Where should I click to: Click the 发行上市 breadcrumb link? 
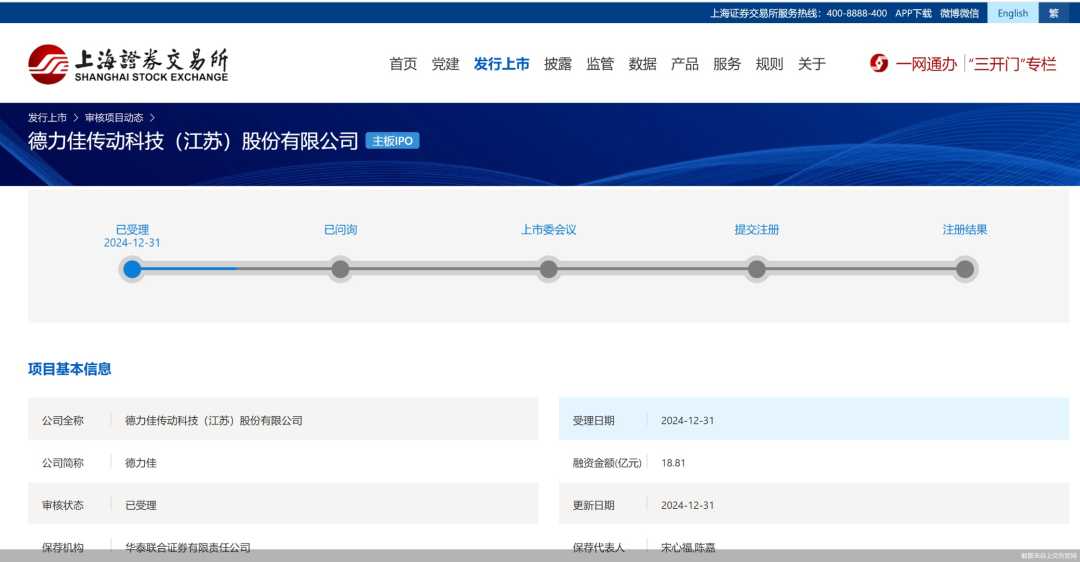[x=47, y=117]
